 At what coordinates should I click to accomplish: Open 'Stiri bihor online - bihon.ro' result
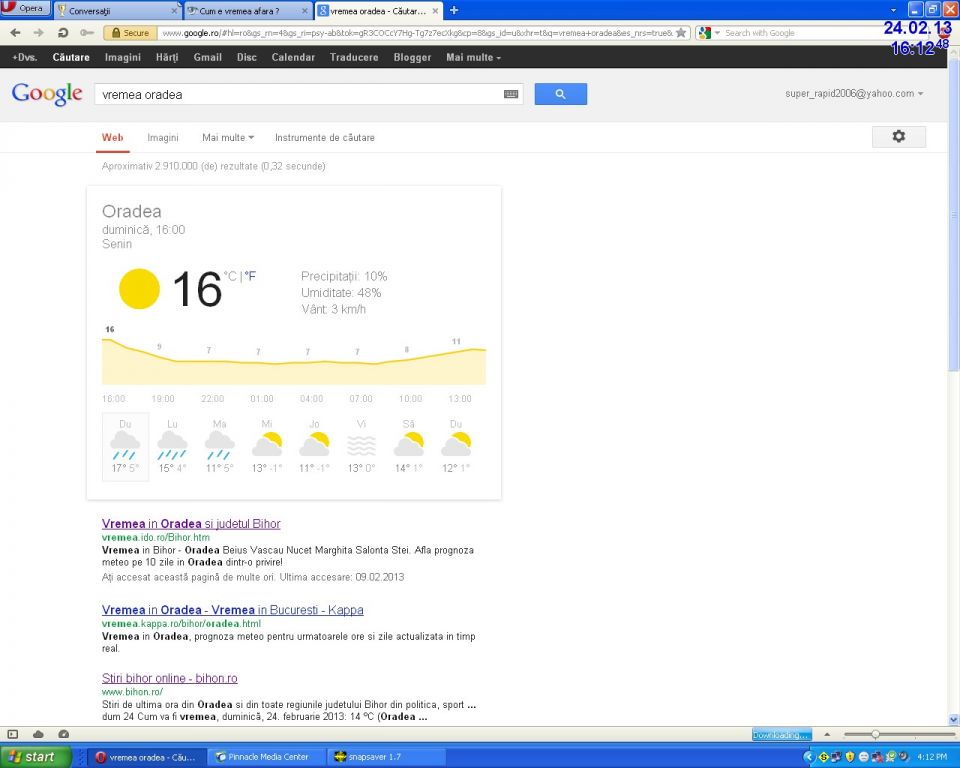[170, 678]
